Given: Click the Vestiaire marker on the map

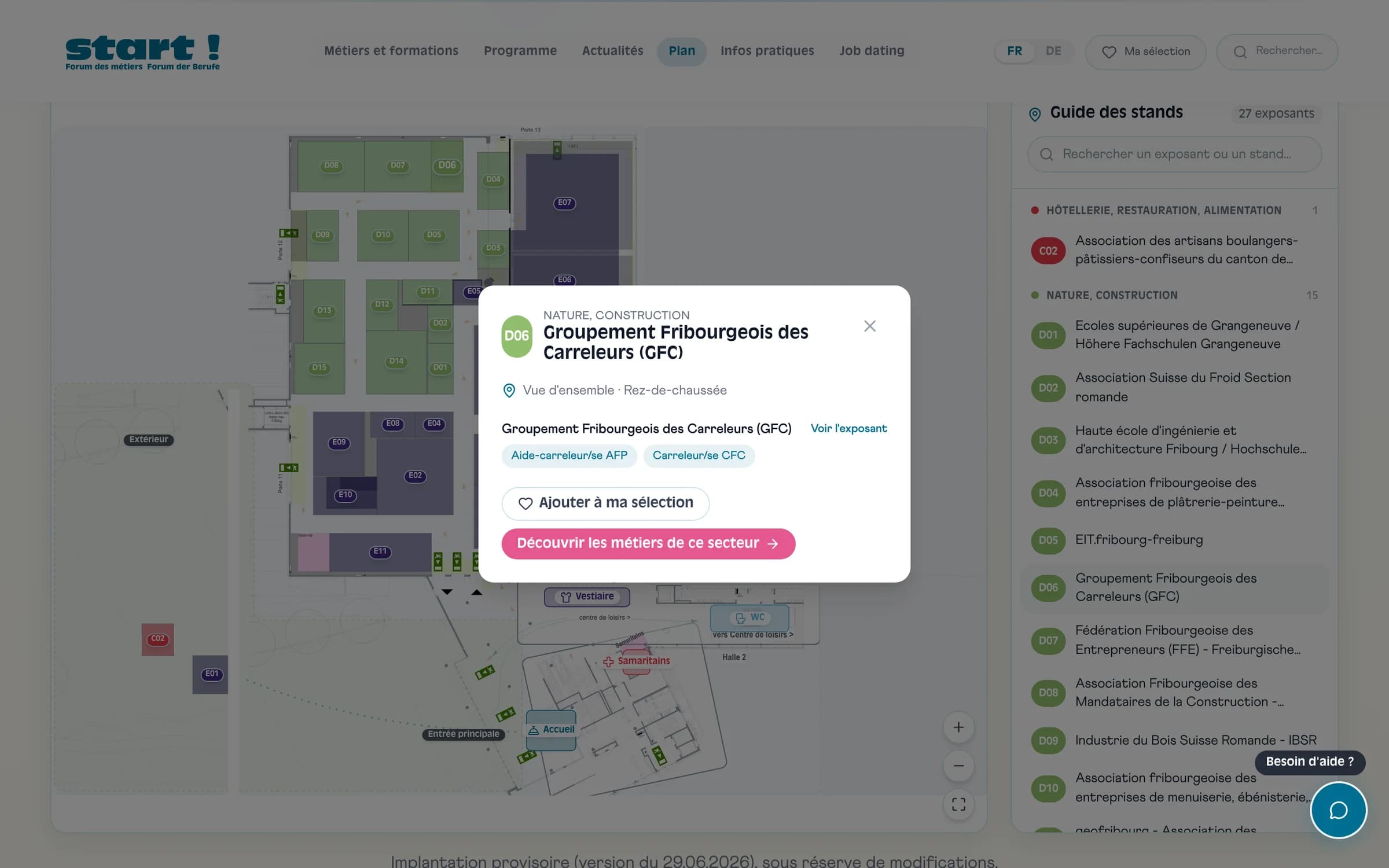Looking at the screenshot, I should tap(587, 597).
